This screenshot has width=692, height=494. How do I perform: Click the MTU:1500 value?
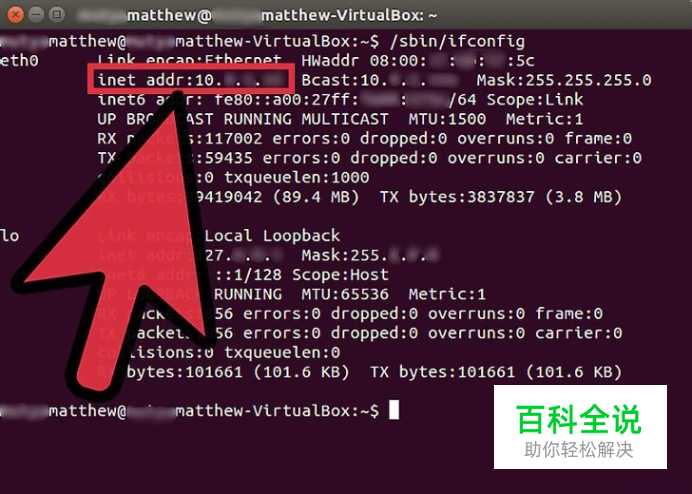[x=447, y=119]
